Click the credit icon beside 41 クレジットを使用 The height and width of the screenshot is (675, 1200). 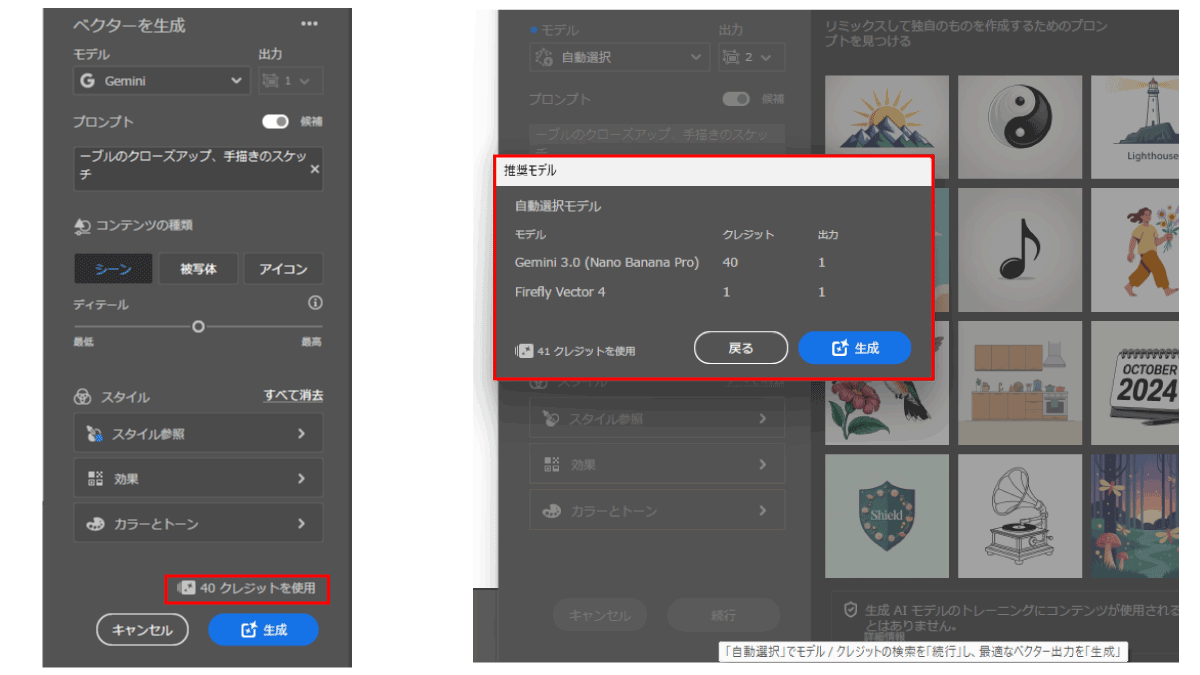tap(523, 351)
